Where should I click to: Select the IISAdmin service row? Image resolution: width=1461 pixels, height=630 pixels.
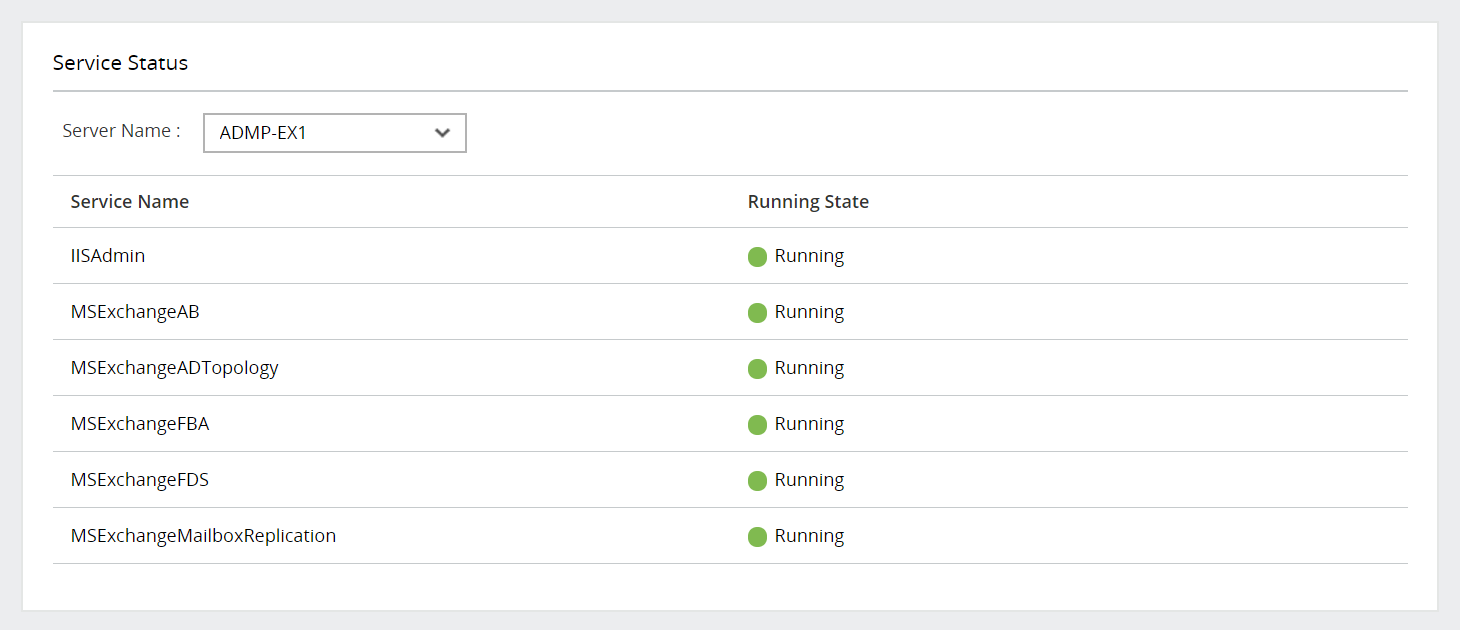pos(108,256)
